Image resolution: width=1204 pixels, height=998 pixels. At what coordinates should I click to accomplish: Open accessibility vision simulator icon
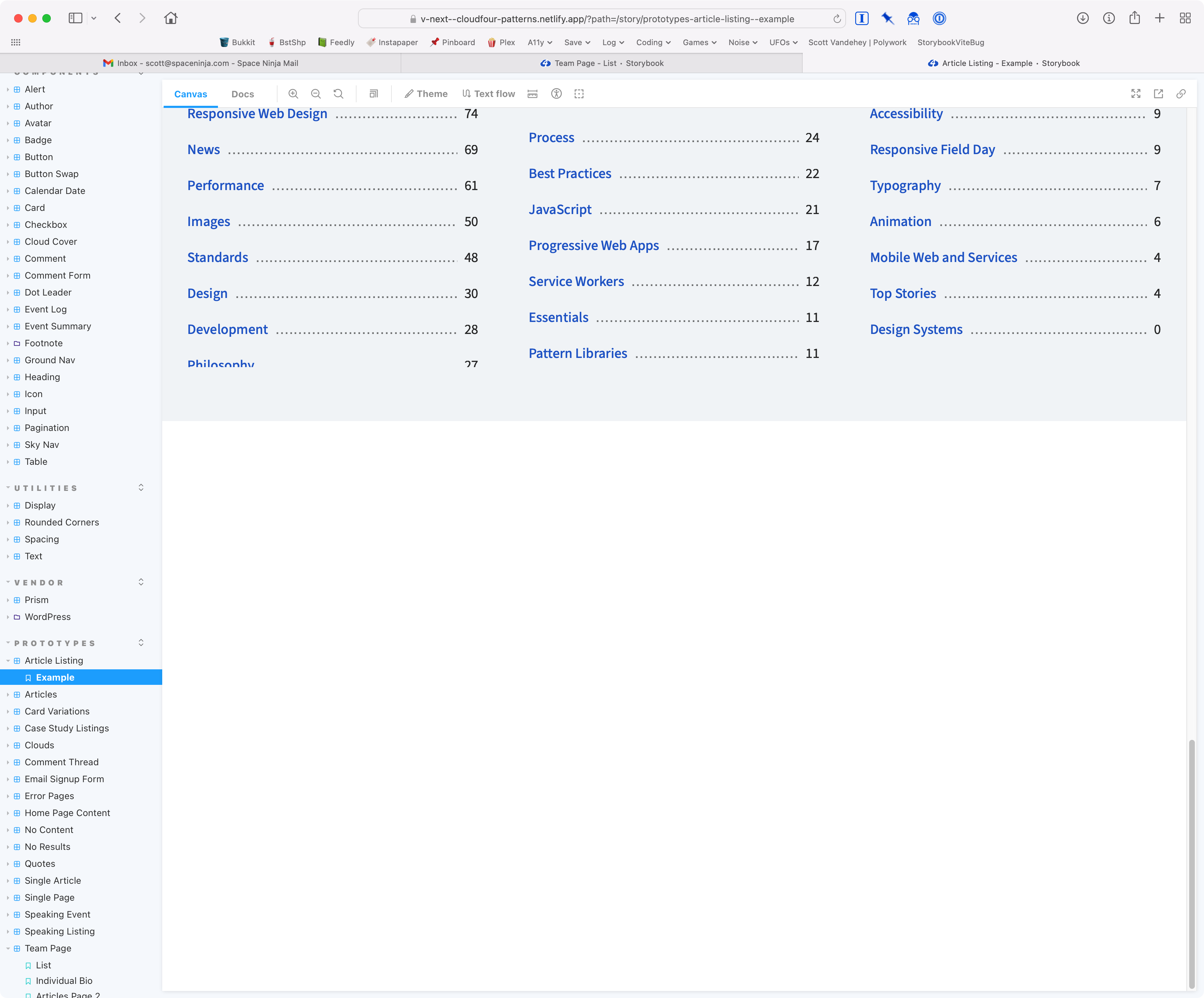(x=556, y=94)
